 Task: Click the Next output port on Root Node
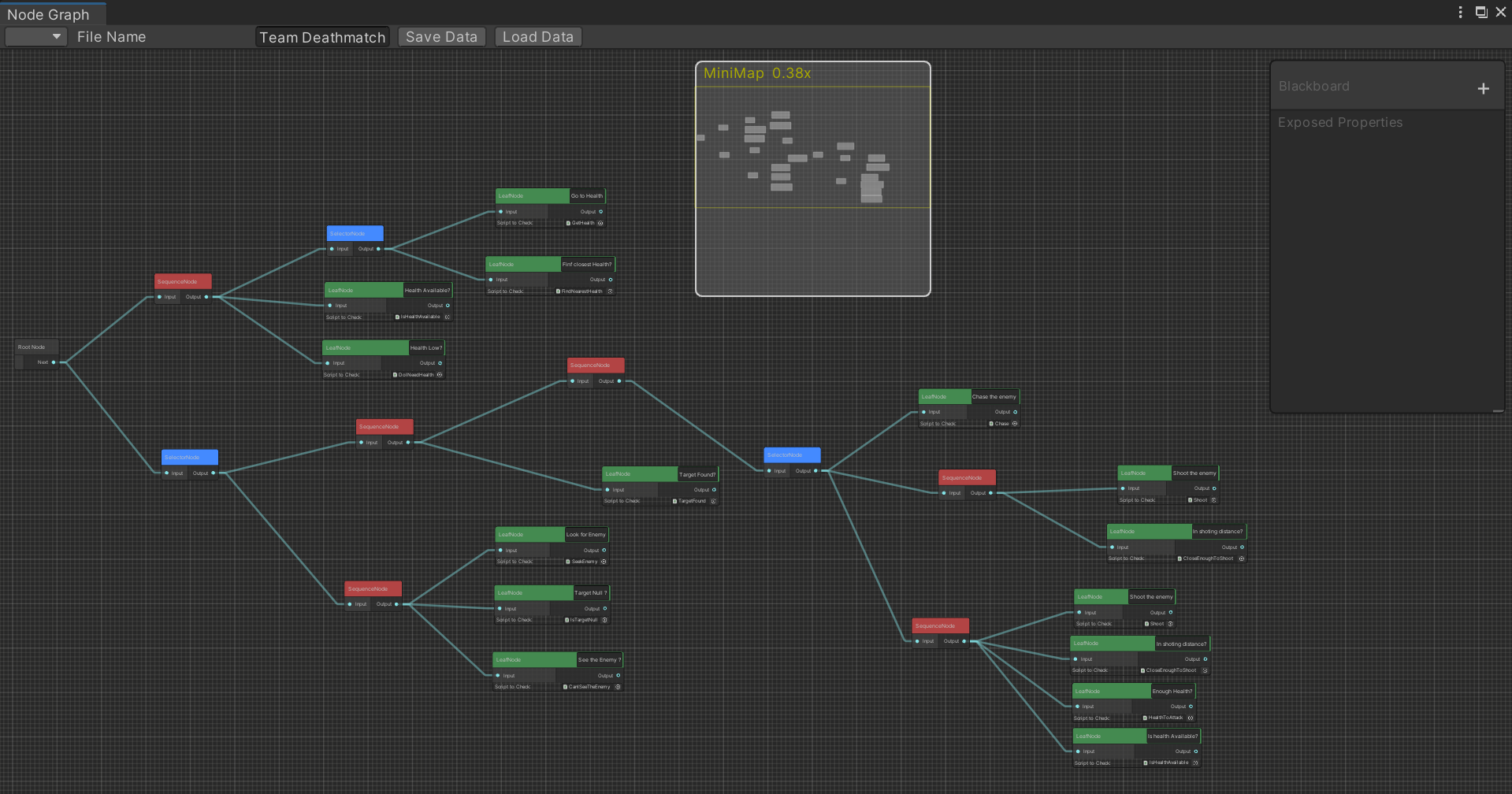[54, 362]
